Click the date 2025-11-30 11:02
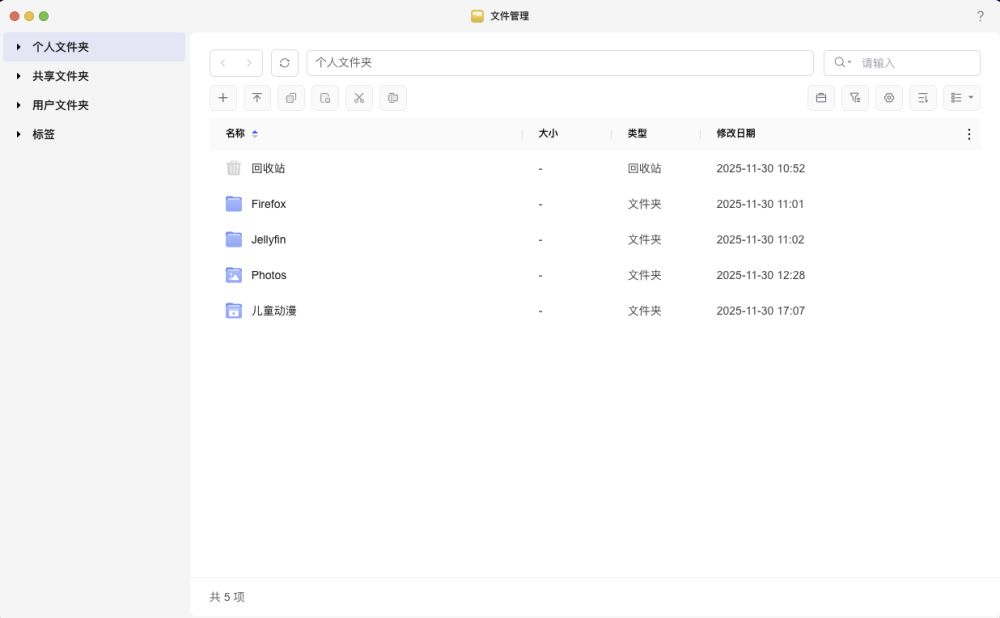The width and height of the screenshot is (1000, 618). [x=760, y=240]
